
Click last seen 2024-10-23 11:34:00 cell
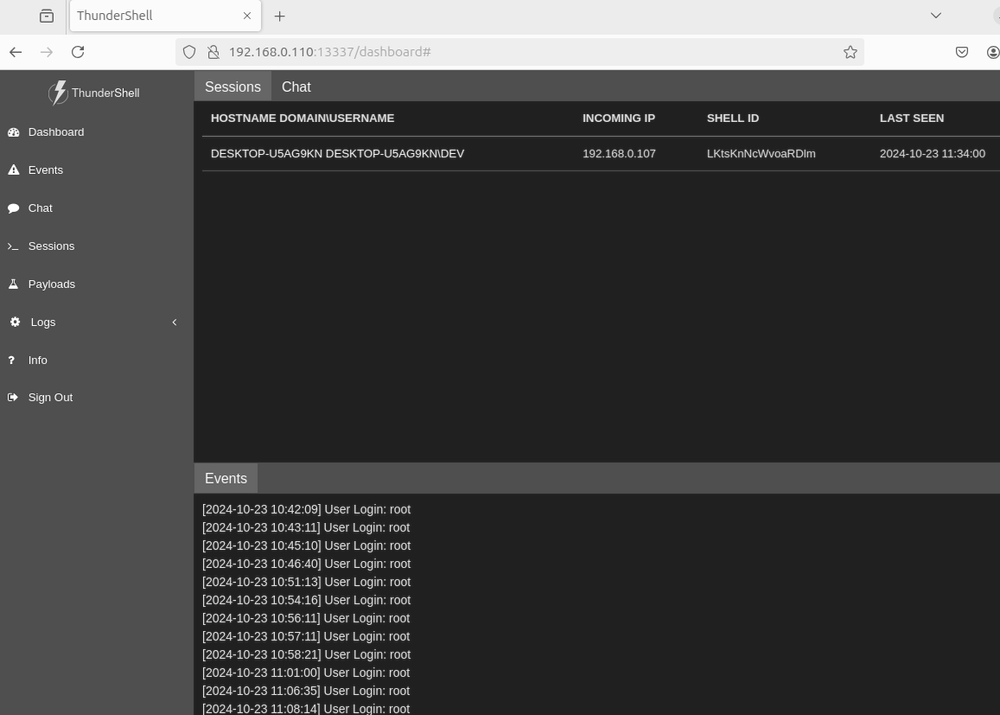pyautogui.click(x=932, y=154)
